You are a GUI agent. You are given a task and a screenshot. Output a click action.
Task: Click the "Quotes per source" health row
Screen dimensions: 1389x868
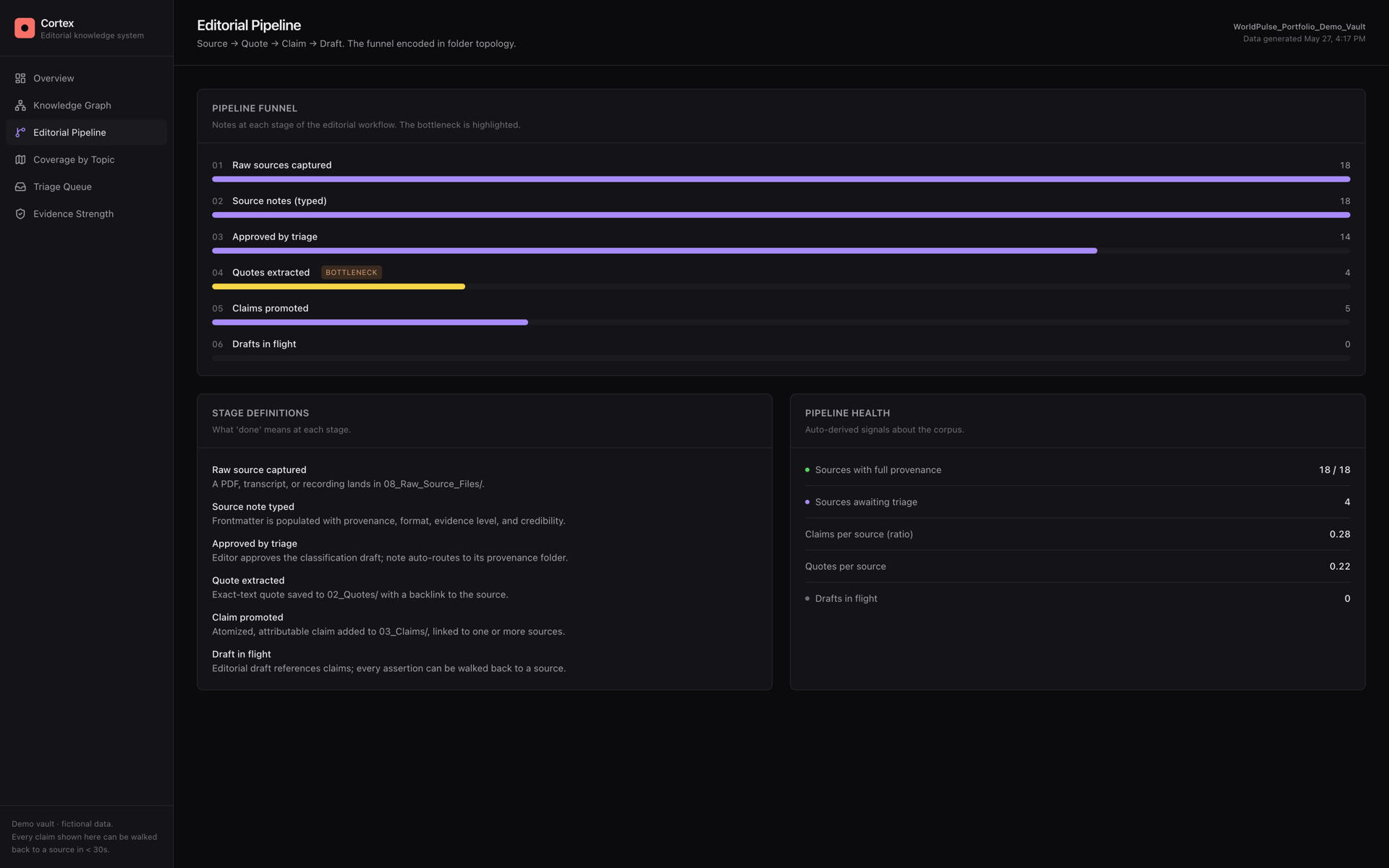(1077, 566)
